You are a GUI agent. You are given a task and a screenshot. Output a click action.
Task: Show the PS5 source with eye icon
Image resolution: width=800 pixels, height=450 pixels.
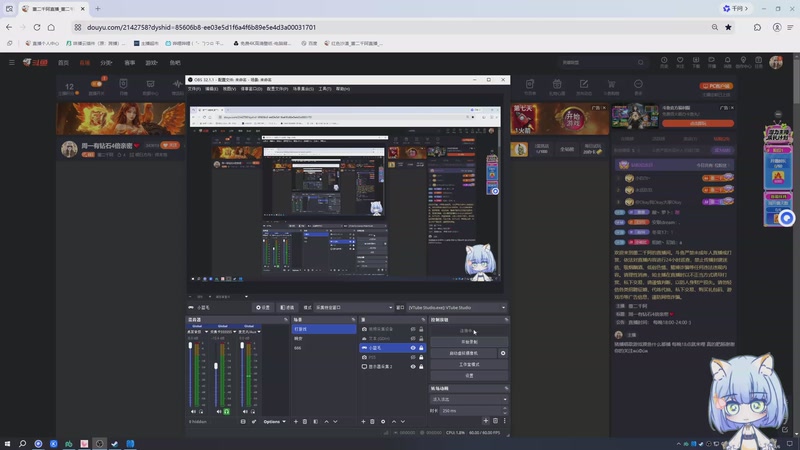coord(413,357)
